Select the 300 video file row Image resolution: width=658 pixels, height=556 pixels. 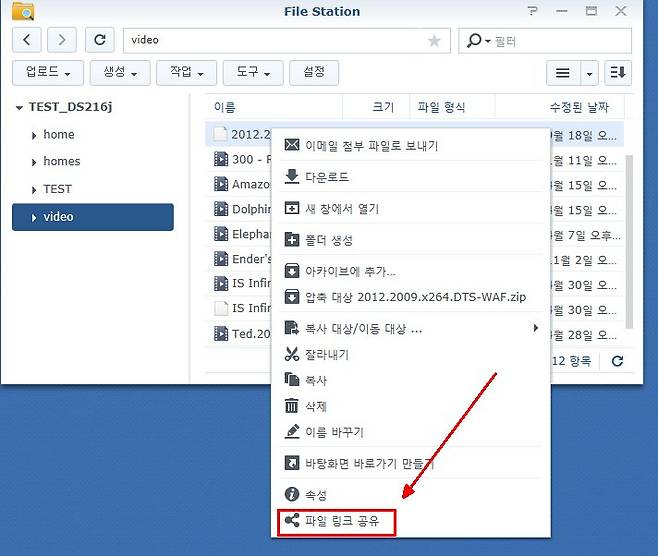click(238, 159)
